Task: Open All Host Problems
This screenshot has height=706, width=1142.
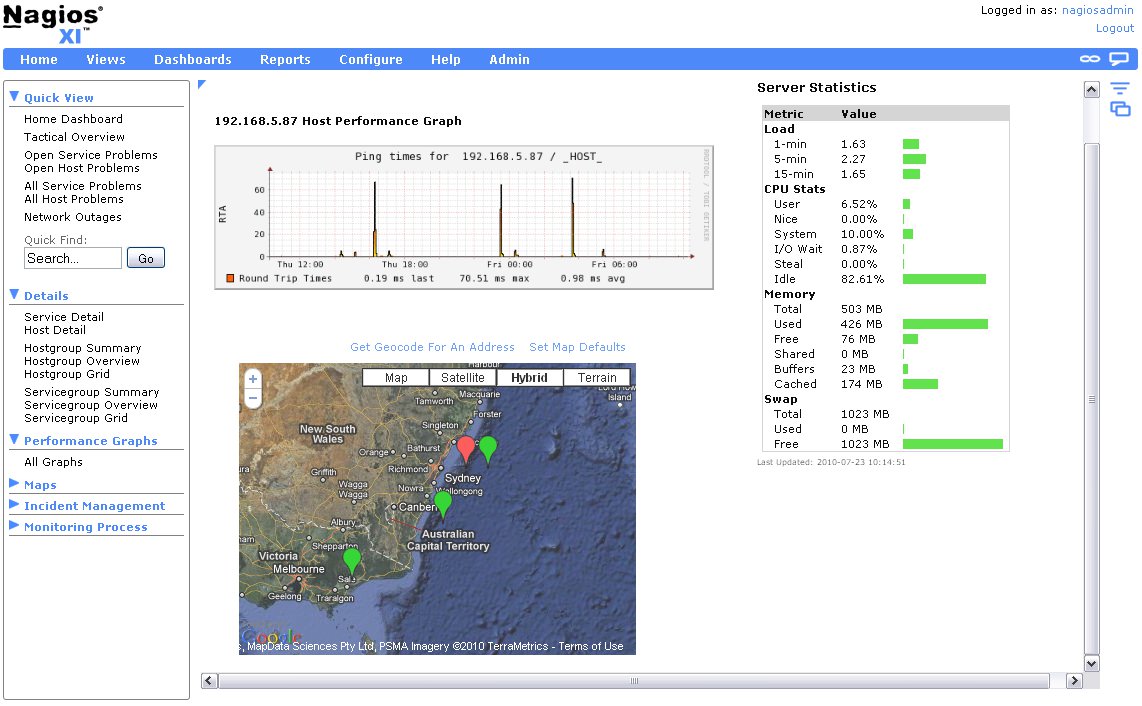Action: (x=74, y=200)
